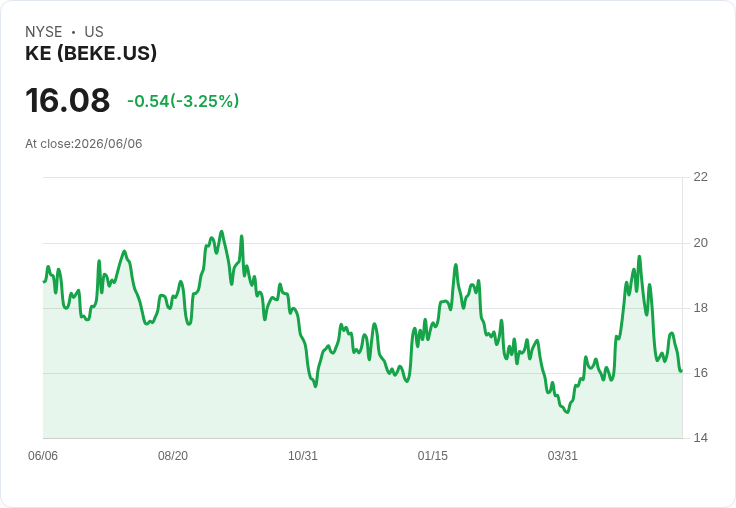The height and width of the screenshot is (508, 736).
Task: Click the NYSE exchange label
Action: [44, 32]
